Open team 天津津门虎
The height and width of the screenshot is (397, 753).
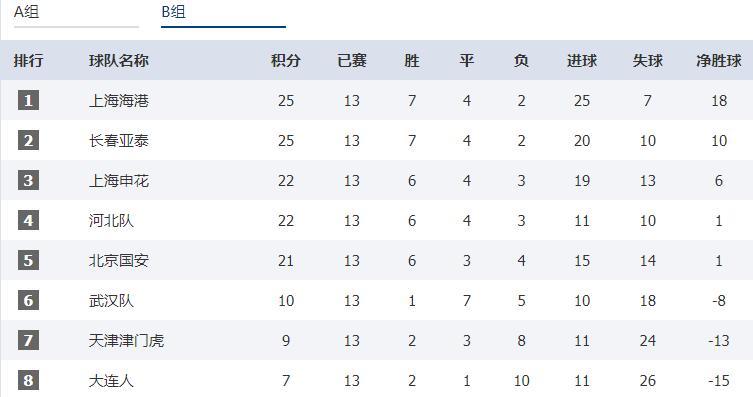click(126, 341)
